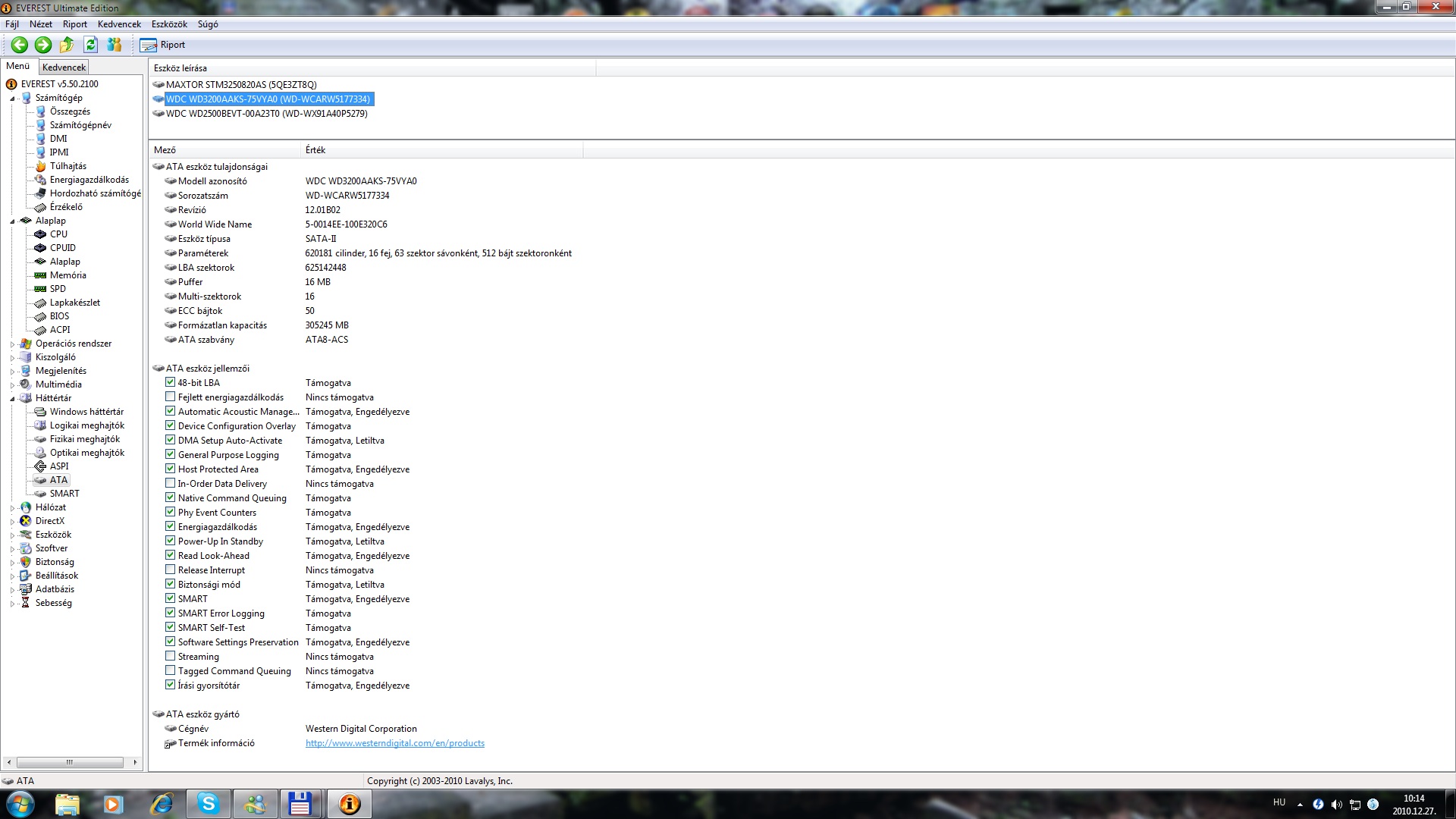This screenshot has height=819, width=1456.
Task: Select the Sebesség hourglass icon
Action: (x=27, y=603)
